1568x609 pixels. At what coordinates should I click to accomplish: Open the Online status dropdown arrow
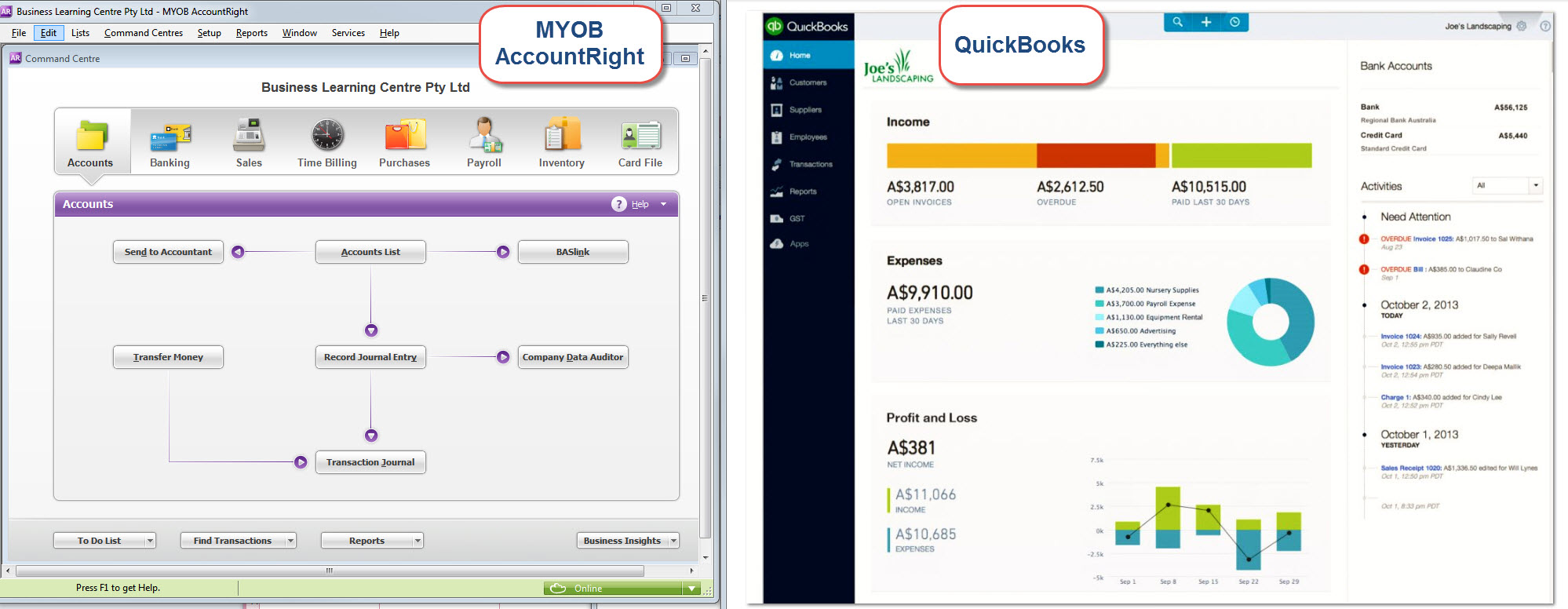pyautogui.click(x=691, y=589)
